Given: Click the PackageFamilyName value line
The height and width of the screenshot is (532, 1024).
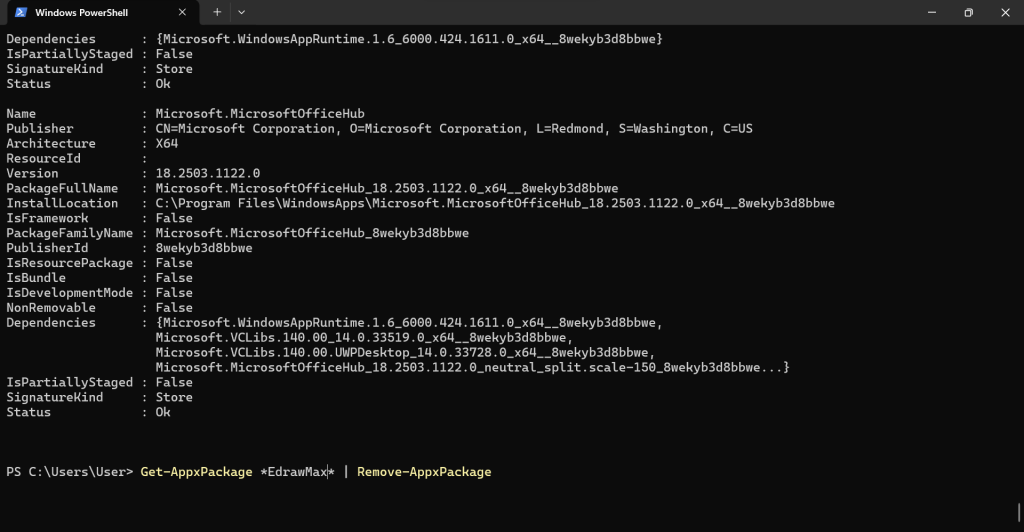Looking at the screenshot, I should point(312,233).
